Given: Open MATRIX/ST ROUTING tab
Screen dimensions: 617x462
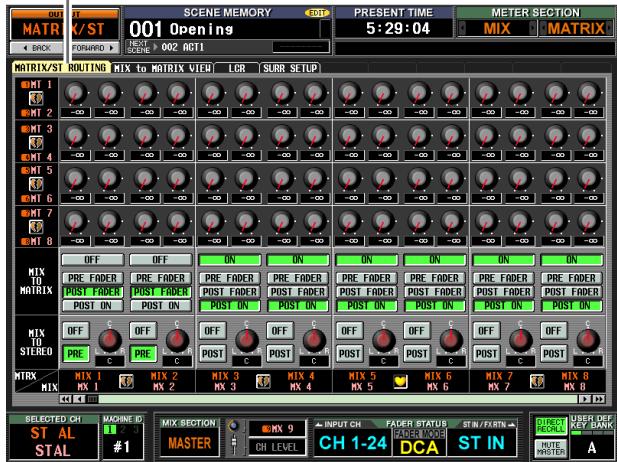Looking at the screenshot, I should (x=61, y=68).
